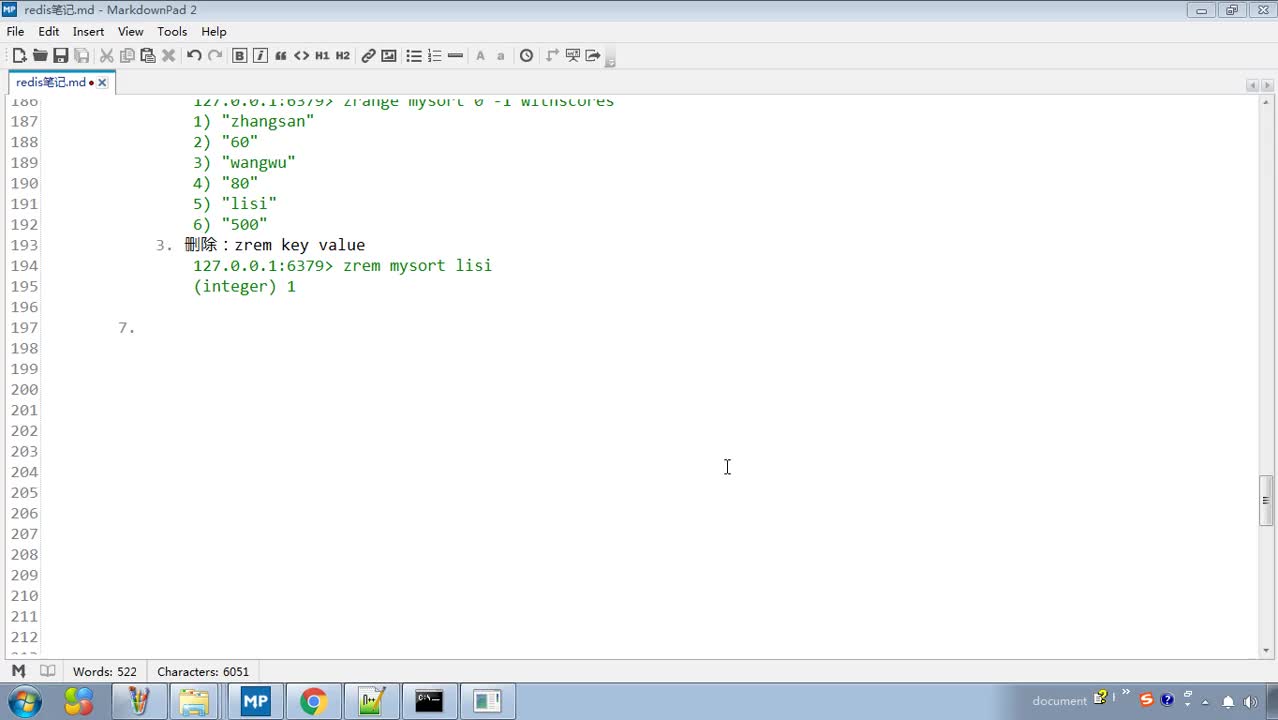This screenshot has width=1278, height=720.
Task: Open the Windows Start menu
Action: point(23,701)
